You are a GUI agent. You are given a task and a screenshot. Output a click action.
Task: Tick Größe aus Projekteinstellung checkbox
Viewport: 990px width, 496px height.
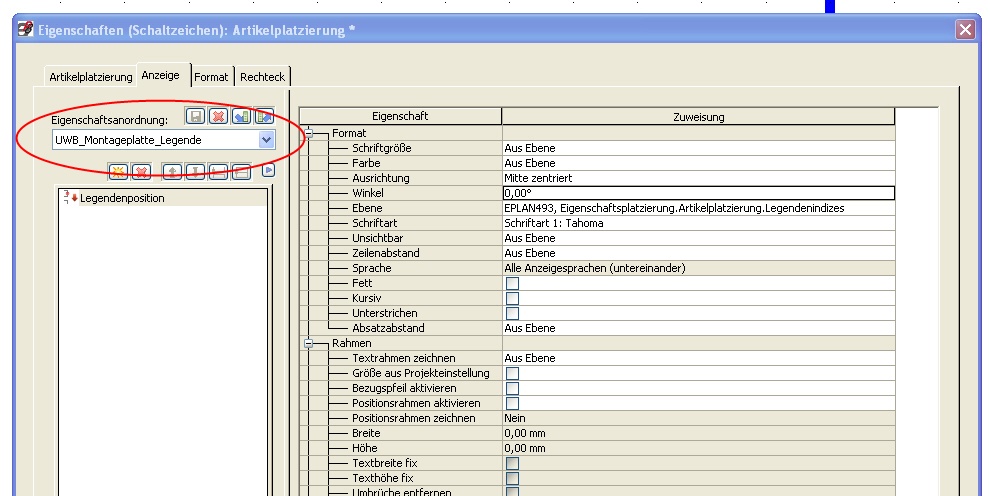[x=513, y=374]
